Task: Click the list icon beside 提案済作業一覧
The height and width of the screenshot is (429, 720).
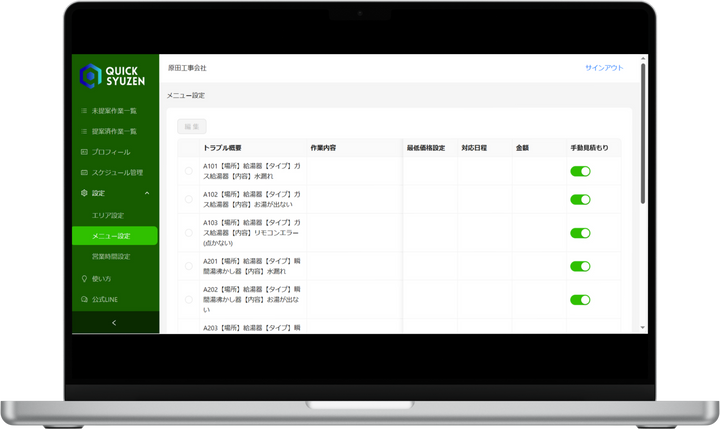Action: point(84,131)
